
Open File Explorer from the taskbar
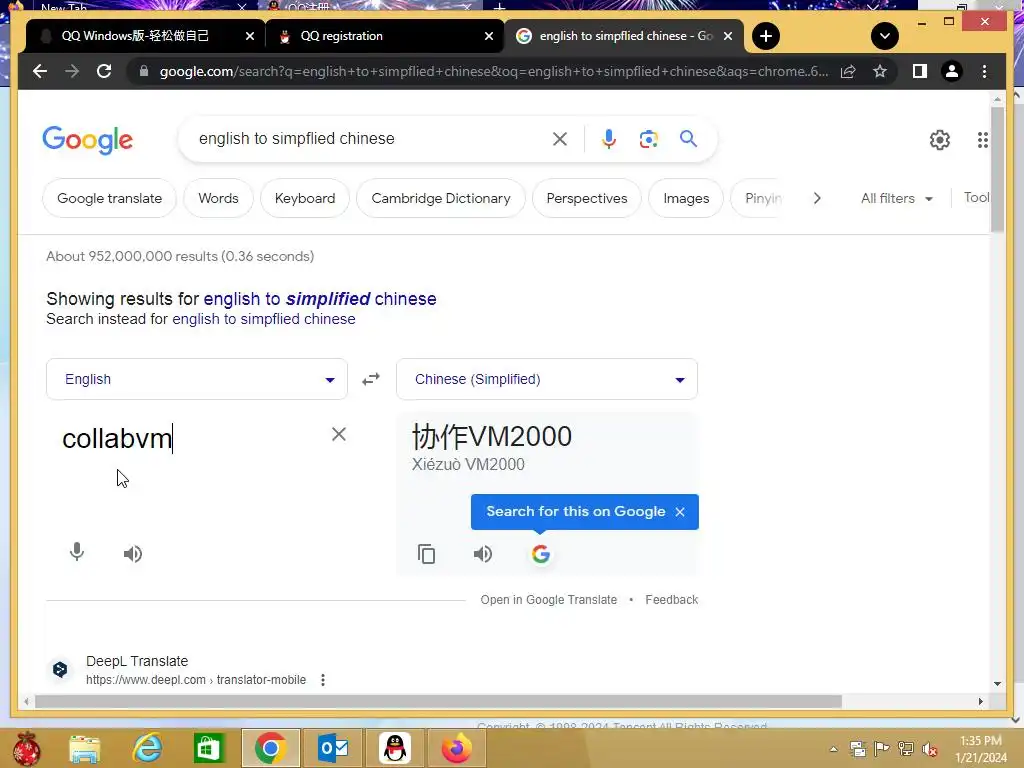(85, 748)
